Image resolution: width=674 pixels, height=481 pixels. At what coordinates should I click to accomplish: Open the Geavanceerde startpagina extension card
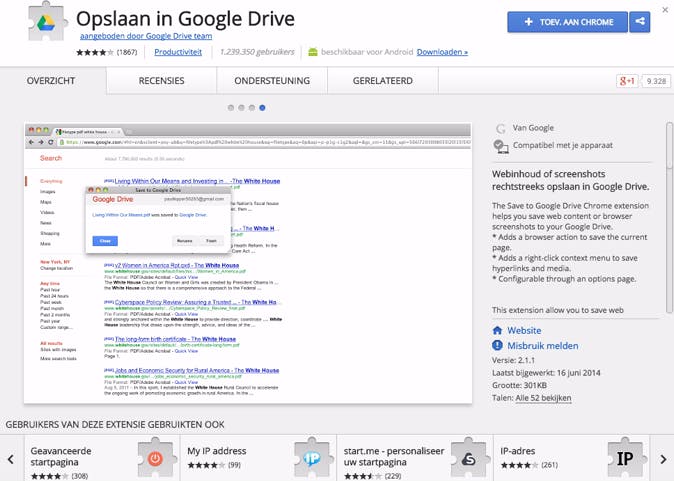102,458
